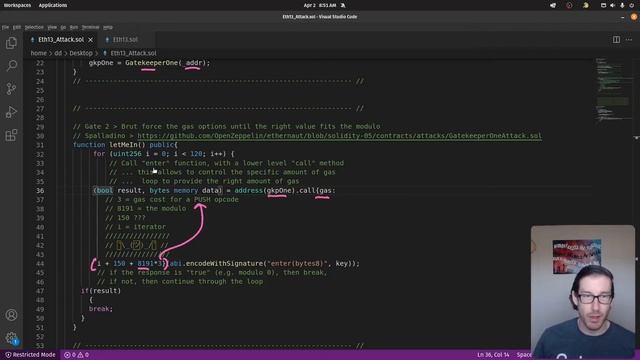The image size is (640, 360).
Task: Click the webcam video overlay
Action: click(x=583, y=292)
